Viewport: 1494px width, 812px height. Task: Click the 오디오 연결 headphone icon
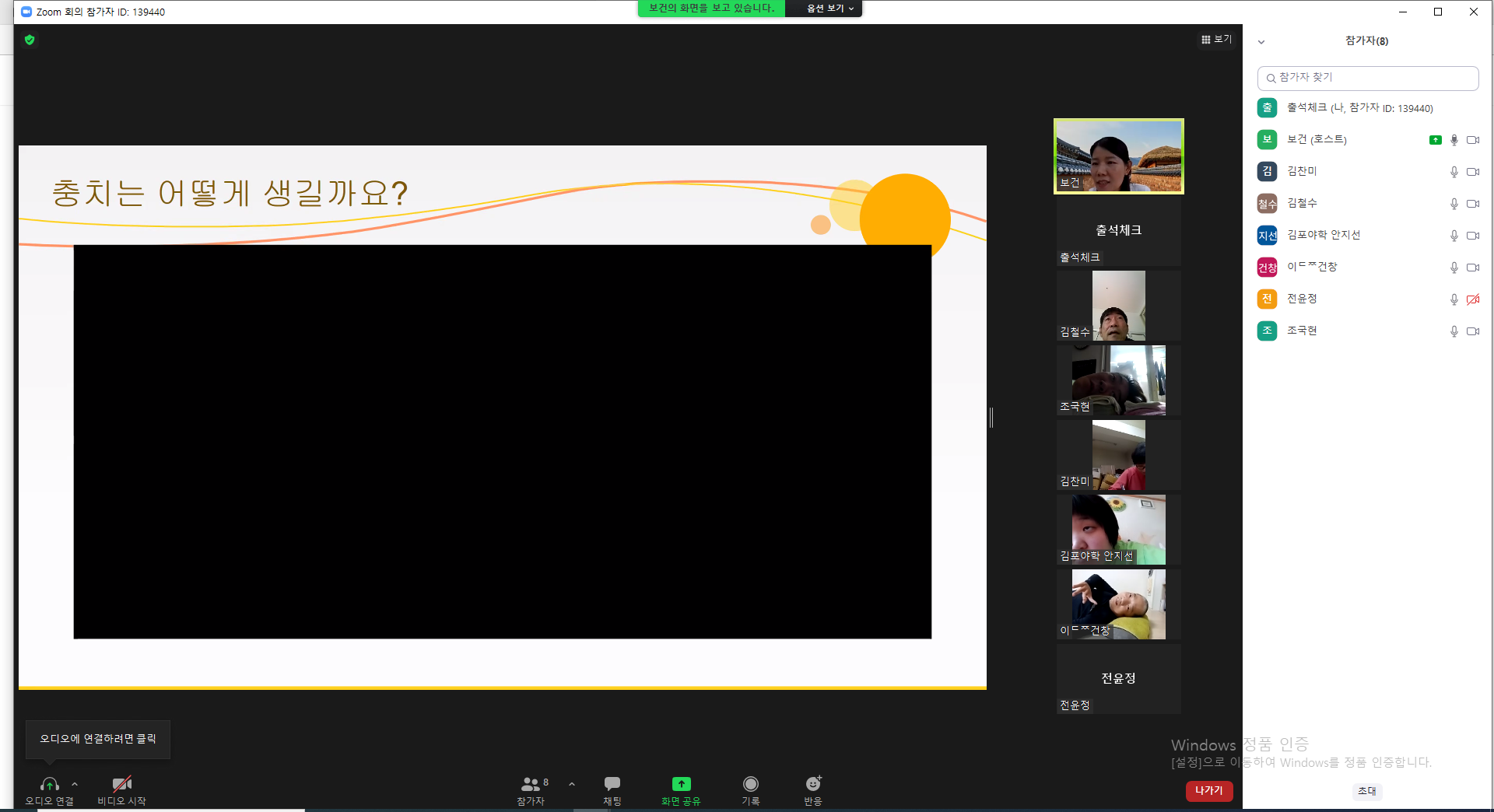click(x=50, y=784)
